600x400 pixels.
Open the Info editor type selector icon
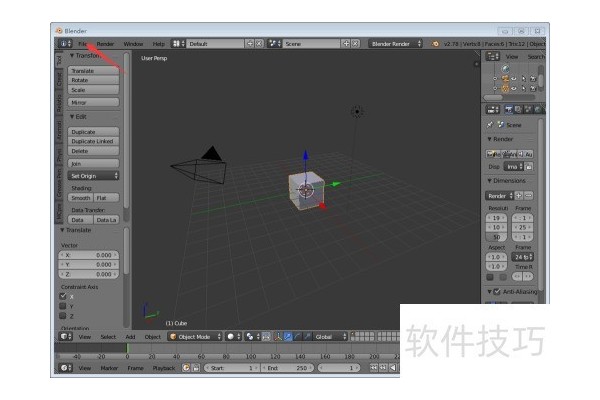[x=65, y=44]
